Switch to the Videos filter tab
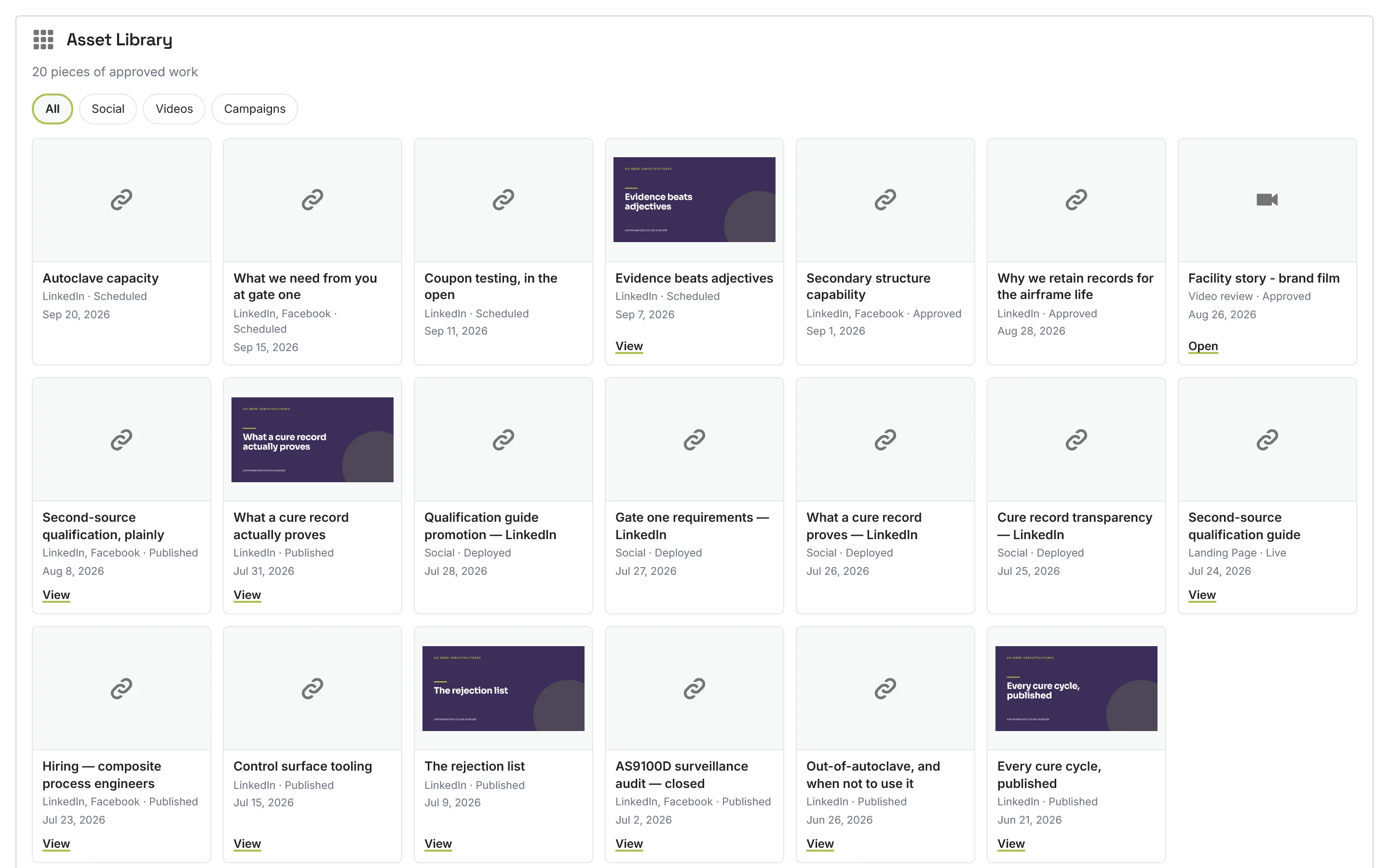 click(174, 109)
